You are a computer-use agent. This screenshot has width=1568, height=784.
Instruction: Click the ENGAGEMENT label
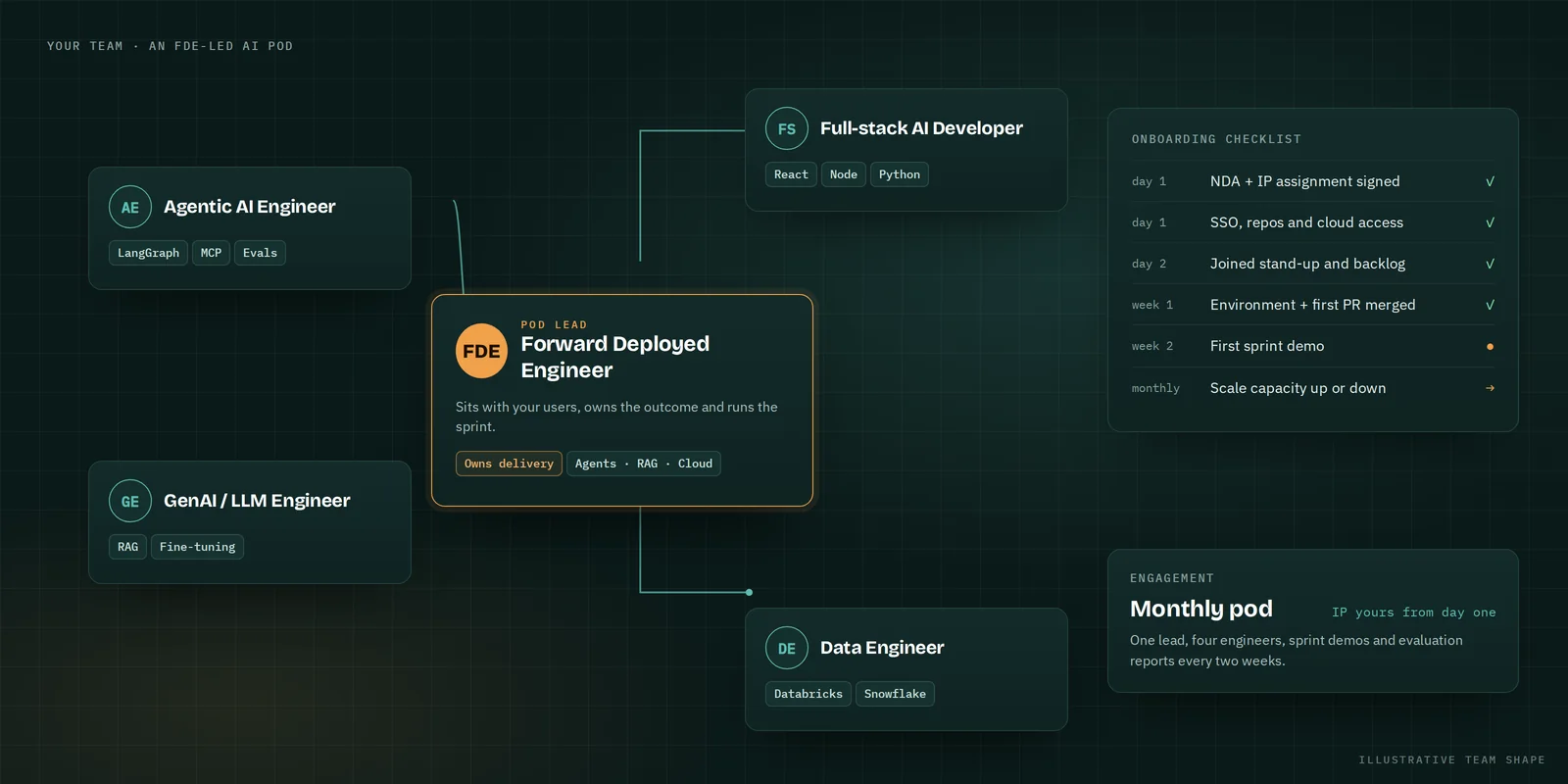coord(1172,578)
